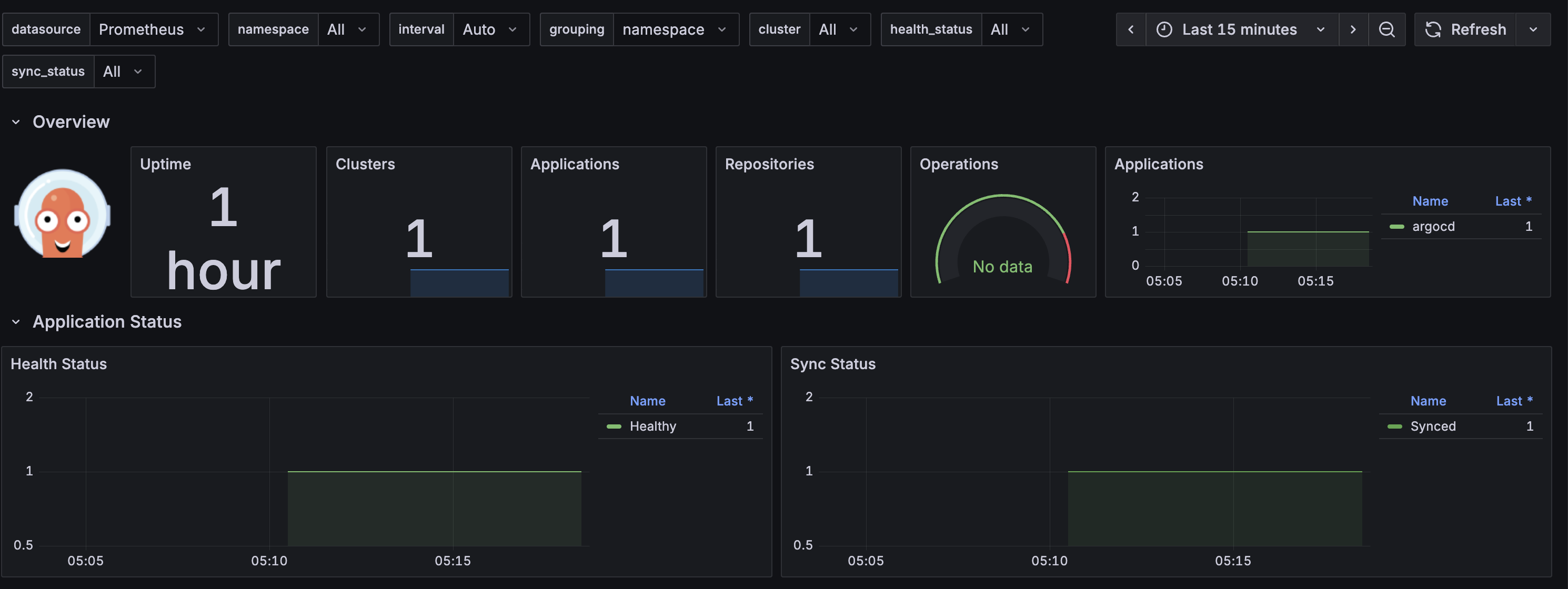Click the zoom out time range icon
The height and width of the screenshot is (589, 1568).
tap(1386, 29)
